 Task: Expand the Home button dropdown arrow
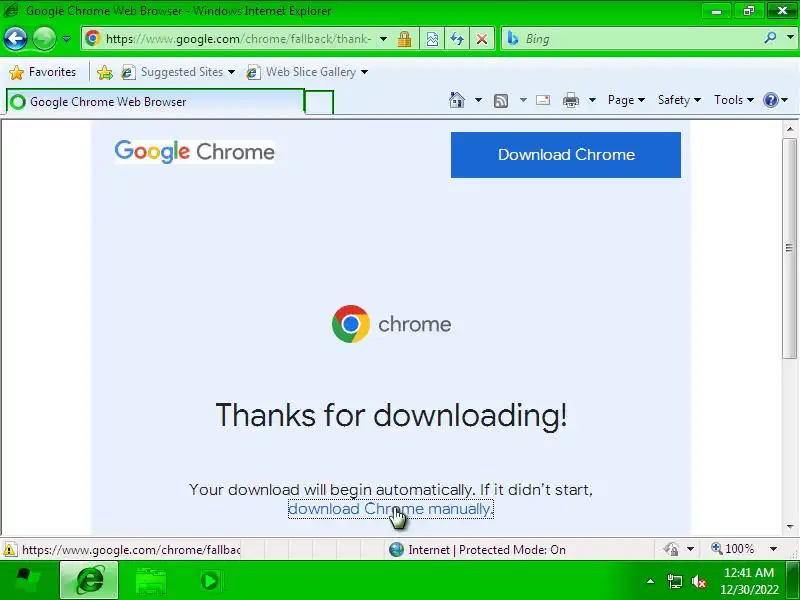coord(478,100)
